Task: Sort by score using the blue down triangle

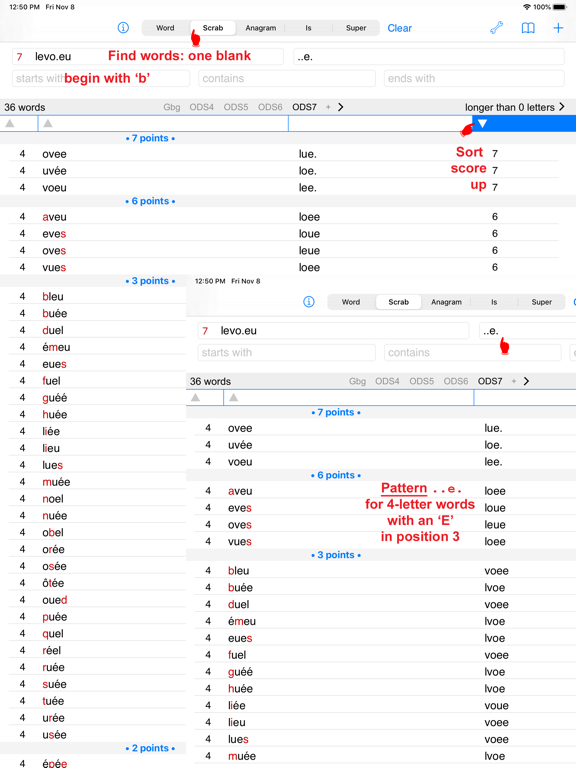Action: pyautogui.click(x=482, y=123)
